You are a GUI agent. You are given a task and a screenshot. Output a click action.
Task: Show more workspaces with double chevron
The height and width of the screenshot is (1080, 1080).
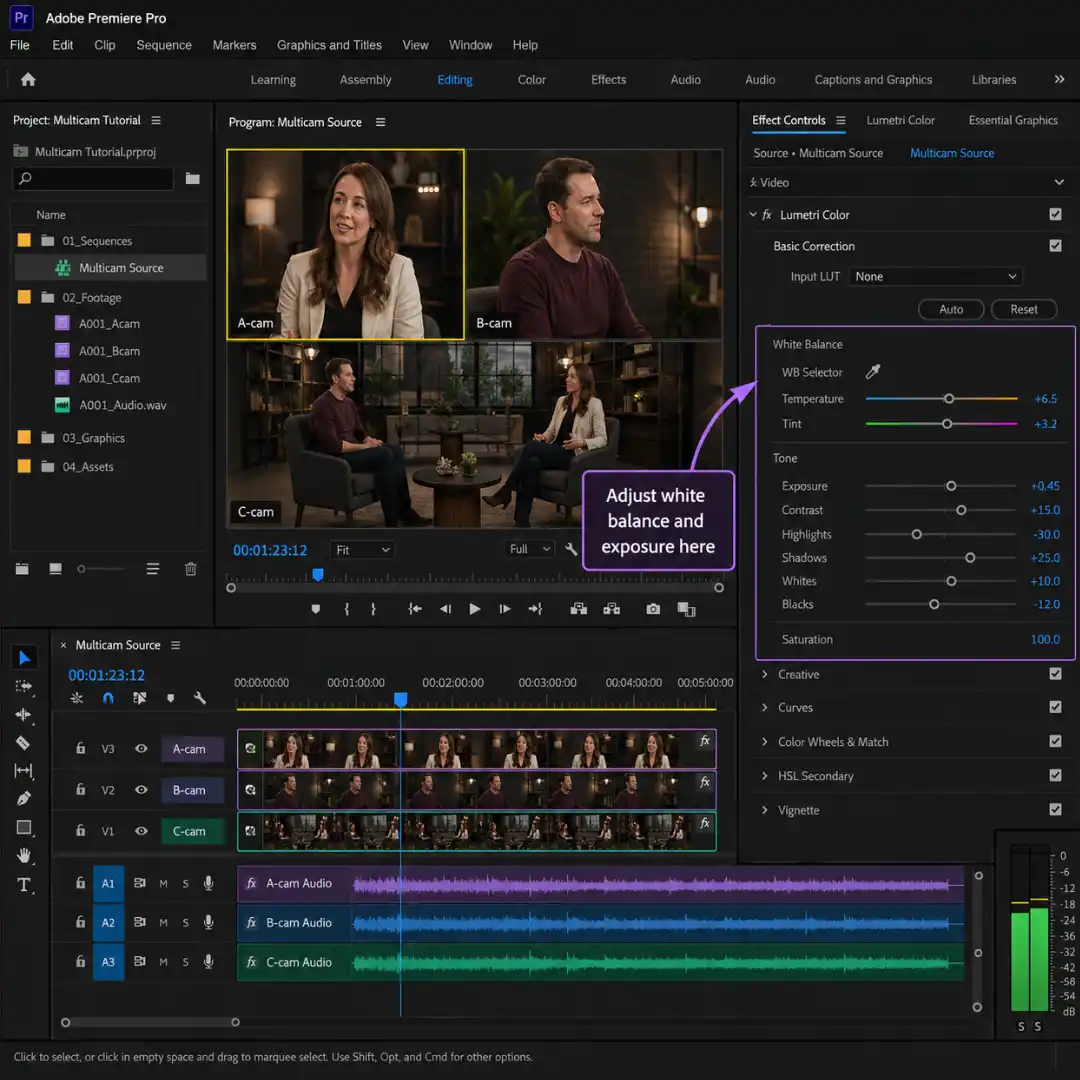click(x=1059, y=79)
